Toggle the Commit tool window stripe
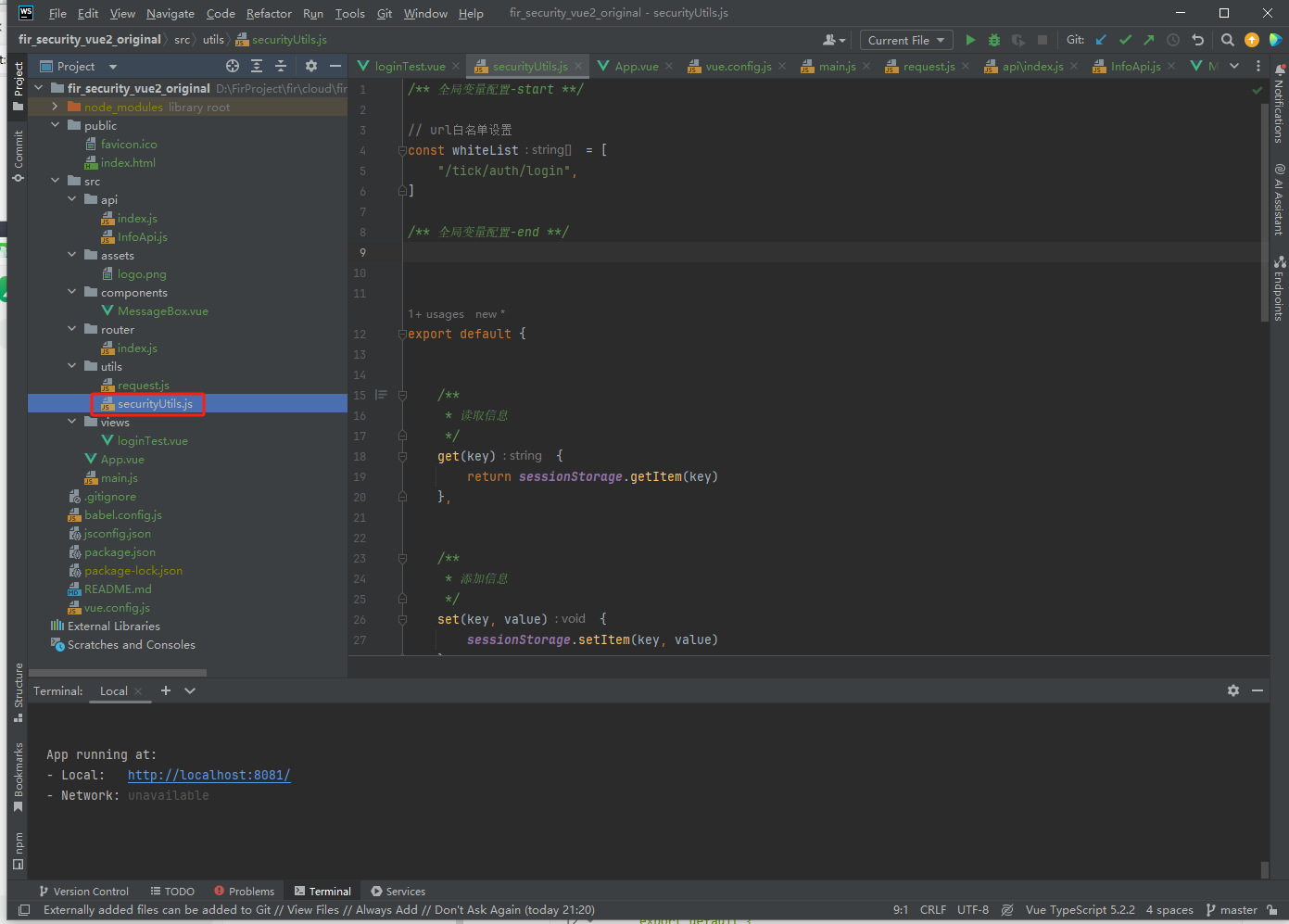The width and height of the screenshot is (1289, 924). point(18,156)
